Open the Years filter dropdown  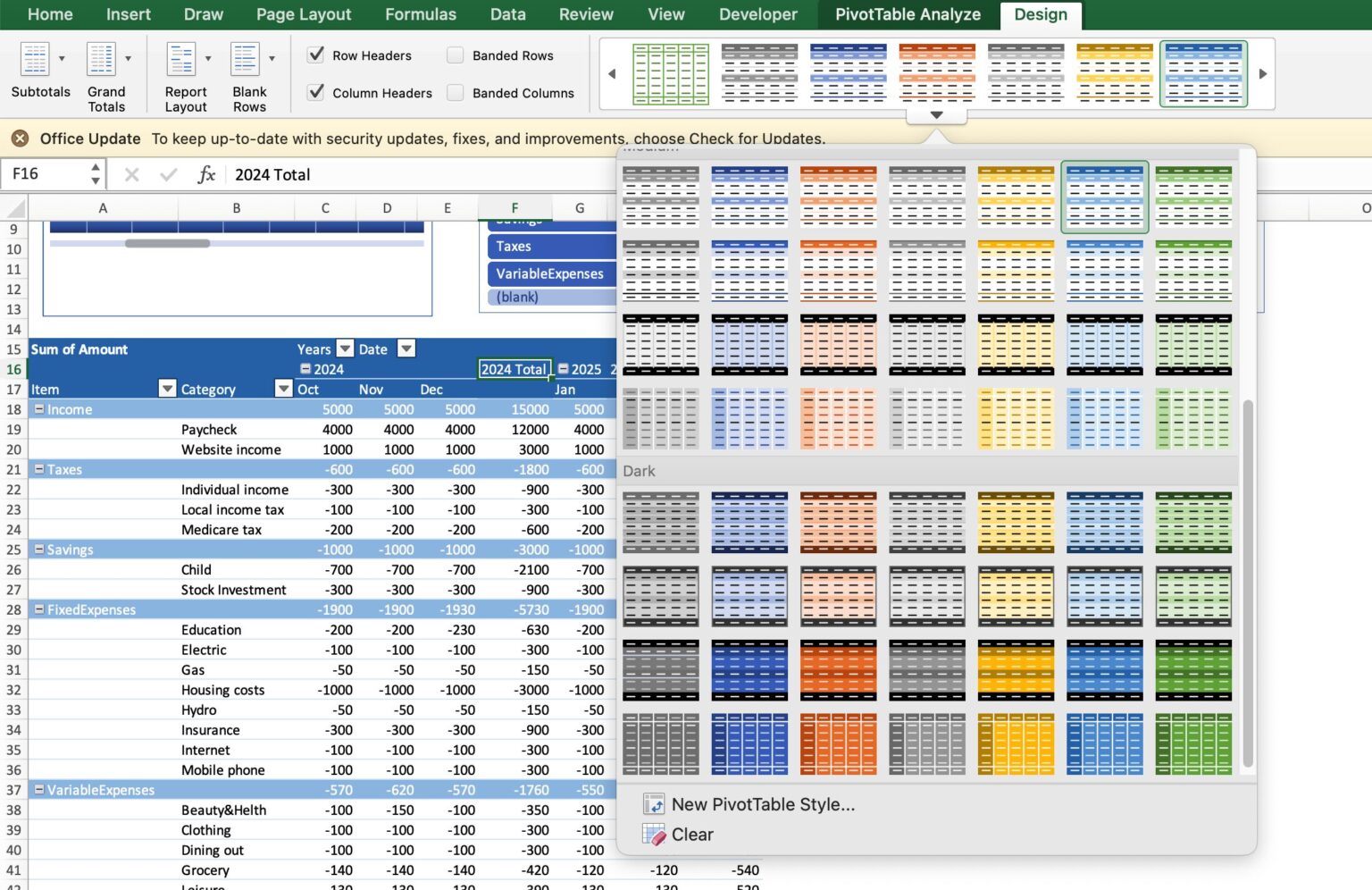pyautogui.click(x=345, y=349)
